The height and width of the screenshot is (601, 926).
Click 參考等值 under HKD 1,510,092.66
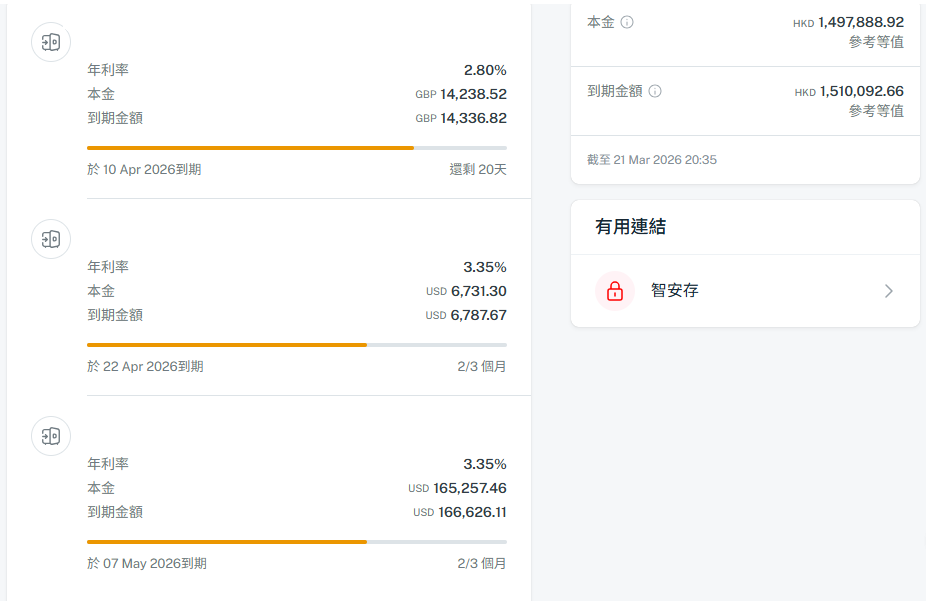(876, 111)
